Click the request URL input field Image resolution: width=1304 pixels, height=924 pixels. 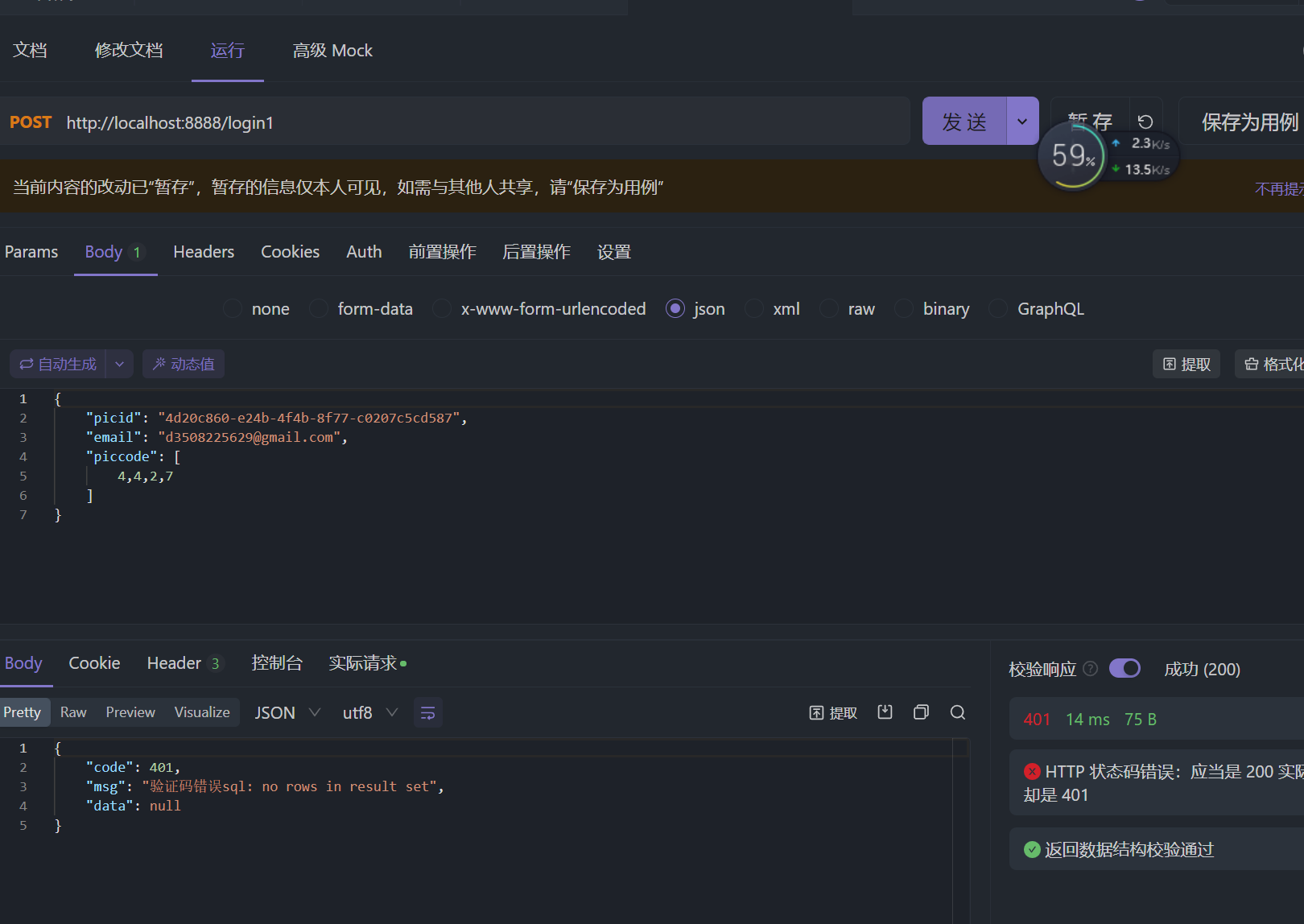tap(486, 122)
